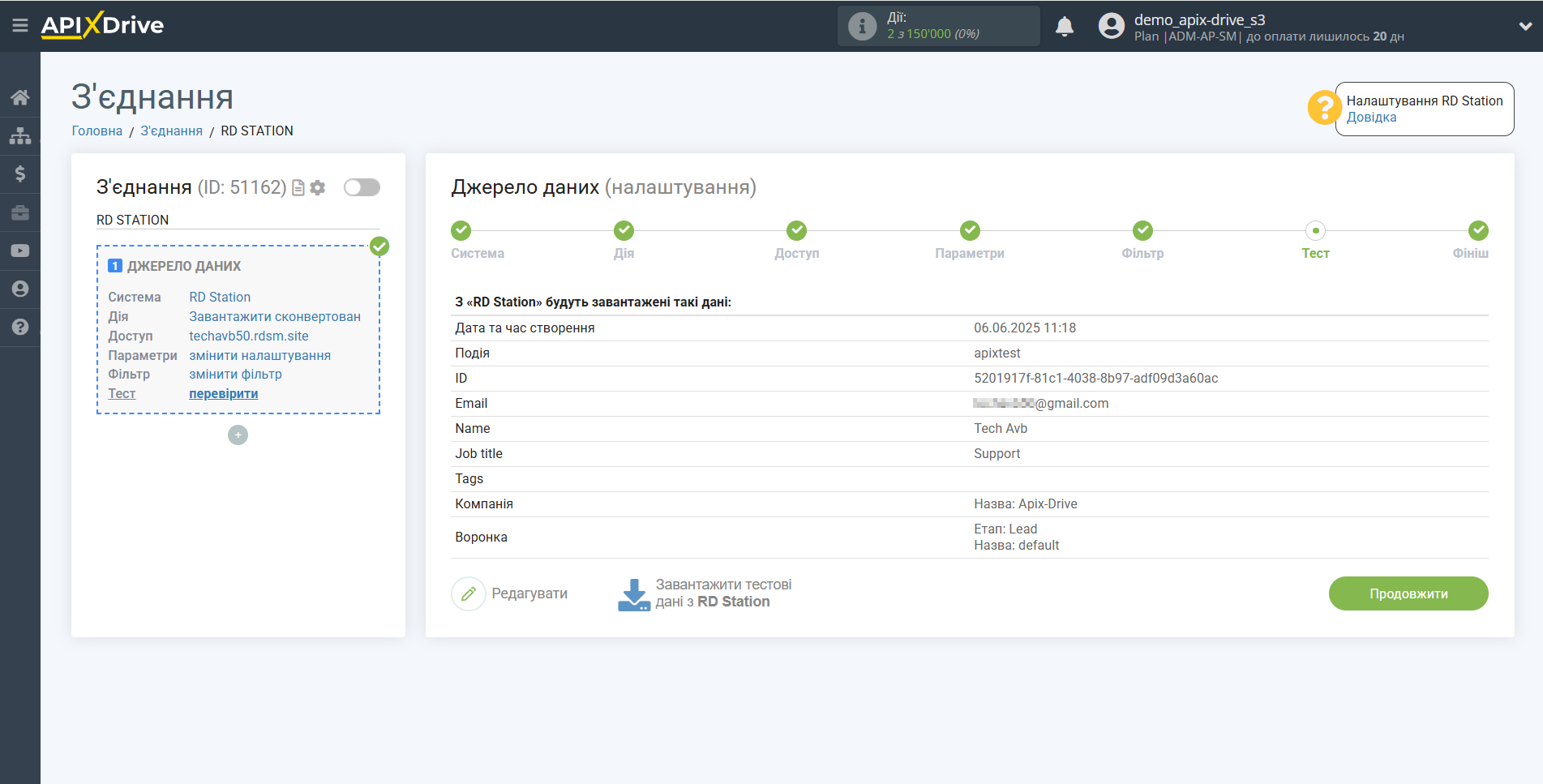Open the connections sitemap sidebar icon
Viewport: 1543px width, 784px height.
coord(20,135)
